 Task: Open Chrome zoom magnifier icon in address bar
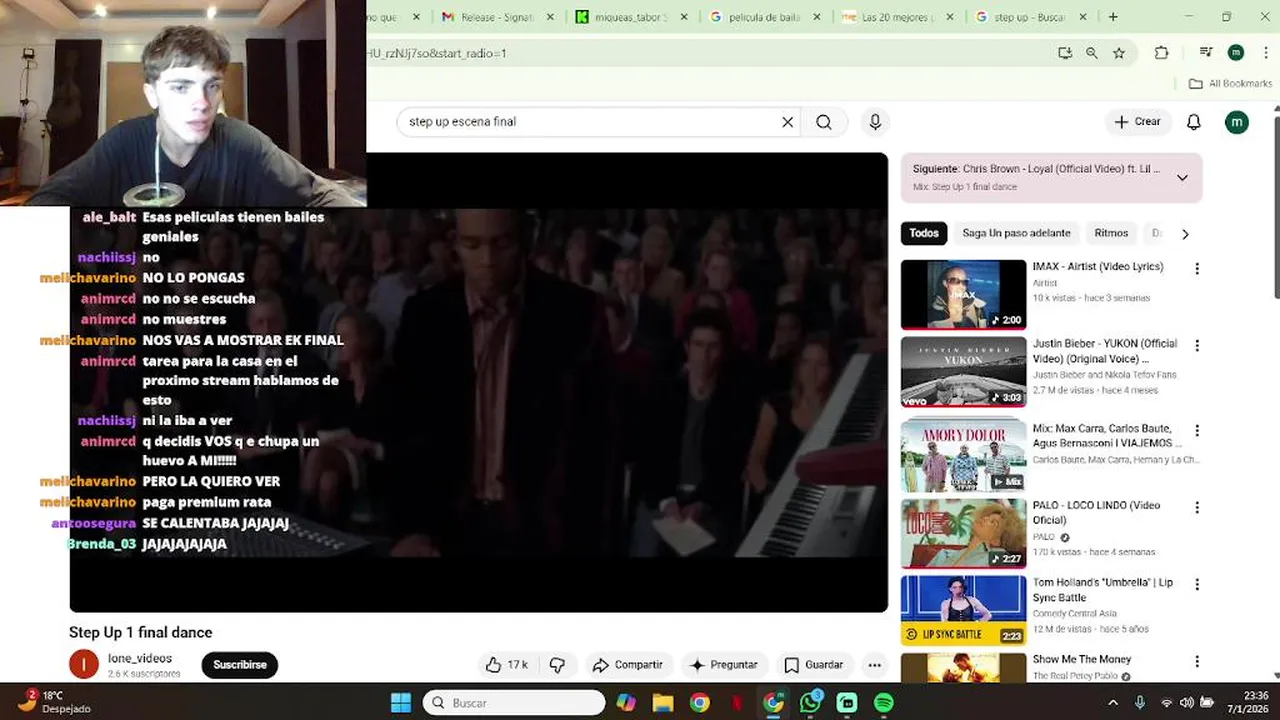point(1091,53)
